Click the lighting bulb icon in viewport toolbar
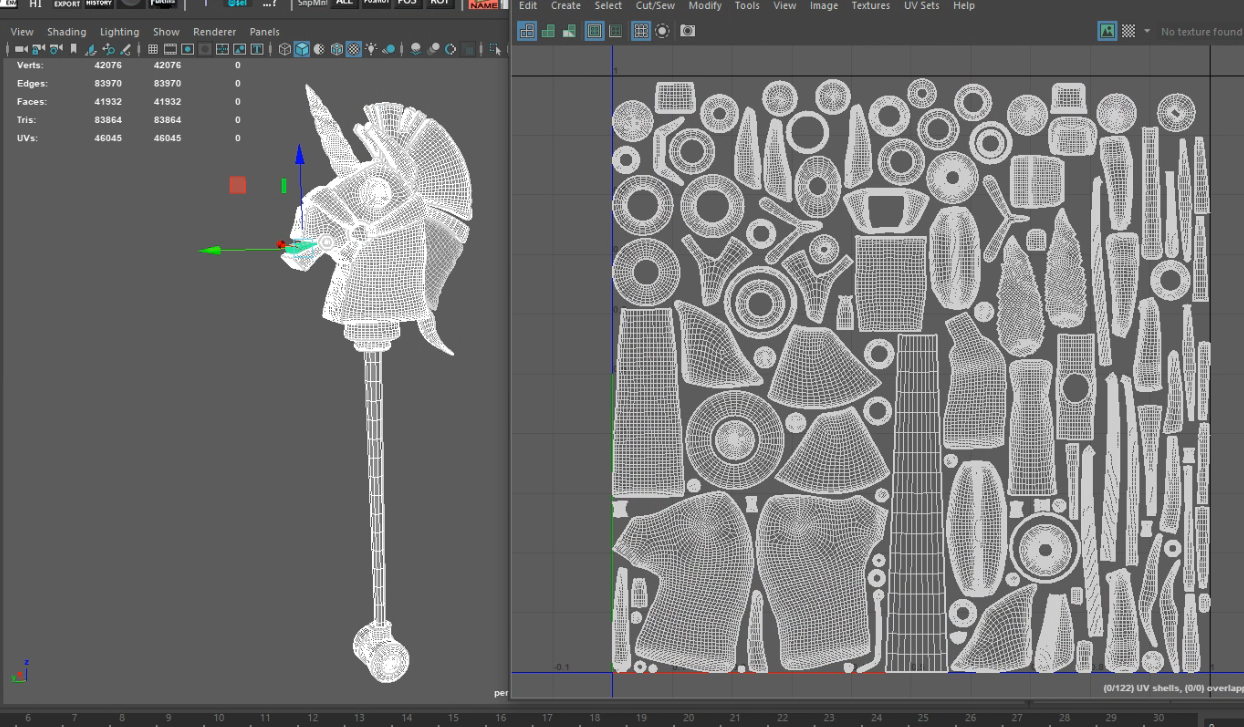Image resolution: width=1244 pixels, height=727 pixels. pyautogui.click(x=370, y=48)
